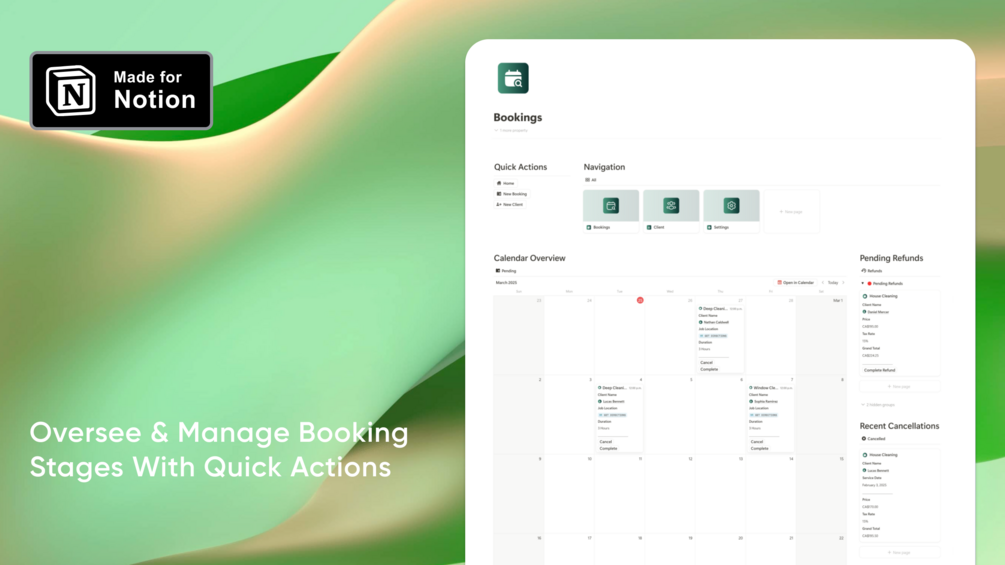
Task: Open the Bookings navigation card thumbnail
Action: click(611, 206)
